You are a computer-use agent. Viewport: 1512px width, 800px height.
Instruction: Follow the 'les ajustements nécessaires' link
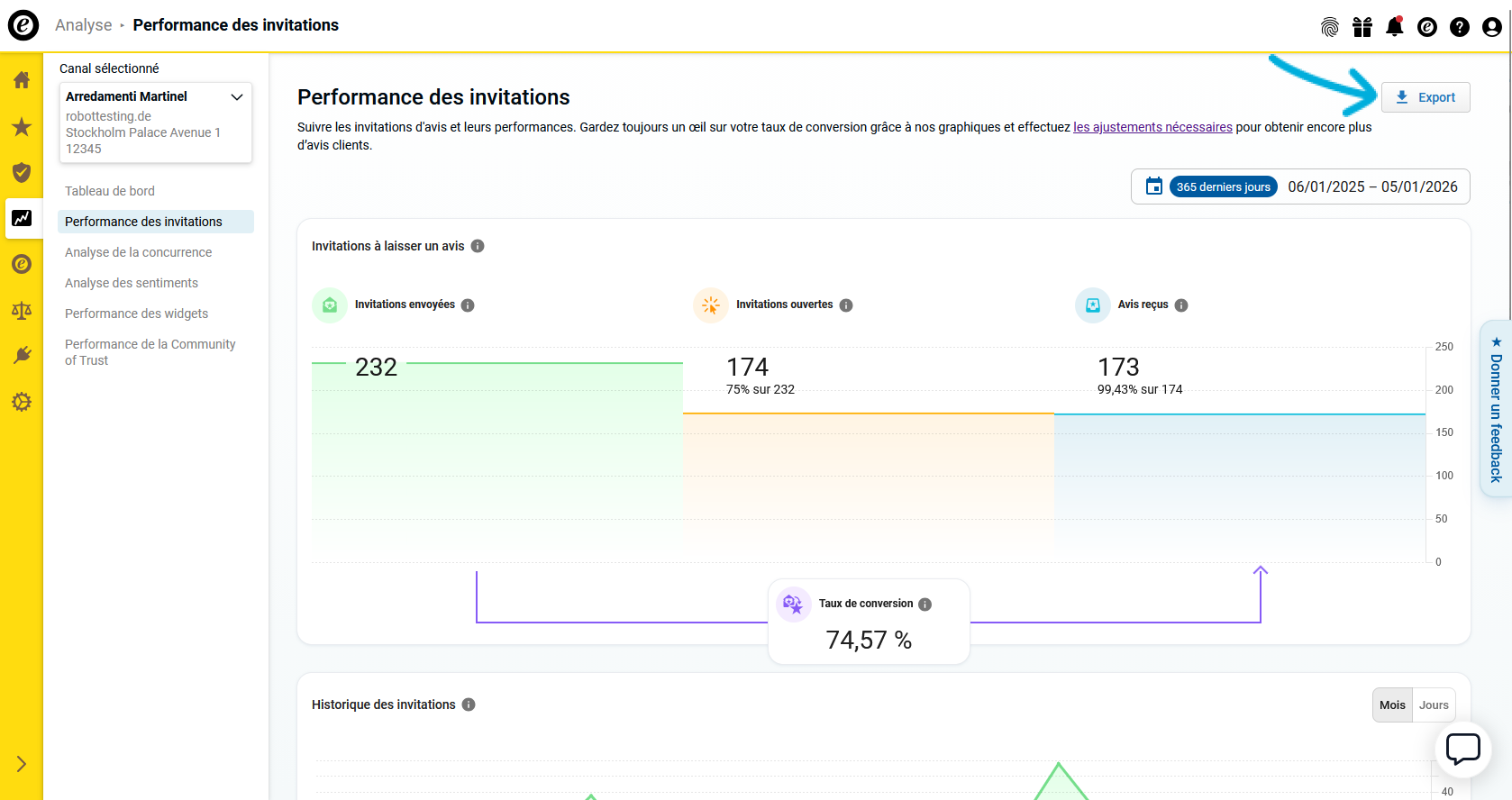(1152, 127)
